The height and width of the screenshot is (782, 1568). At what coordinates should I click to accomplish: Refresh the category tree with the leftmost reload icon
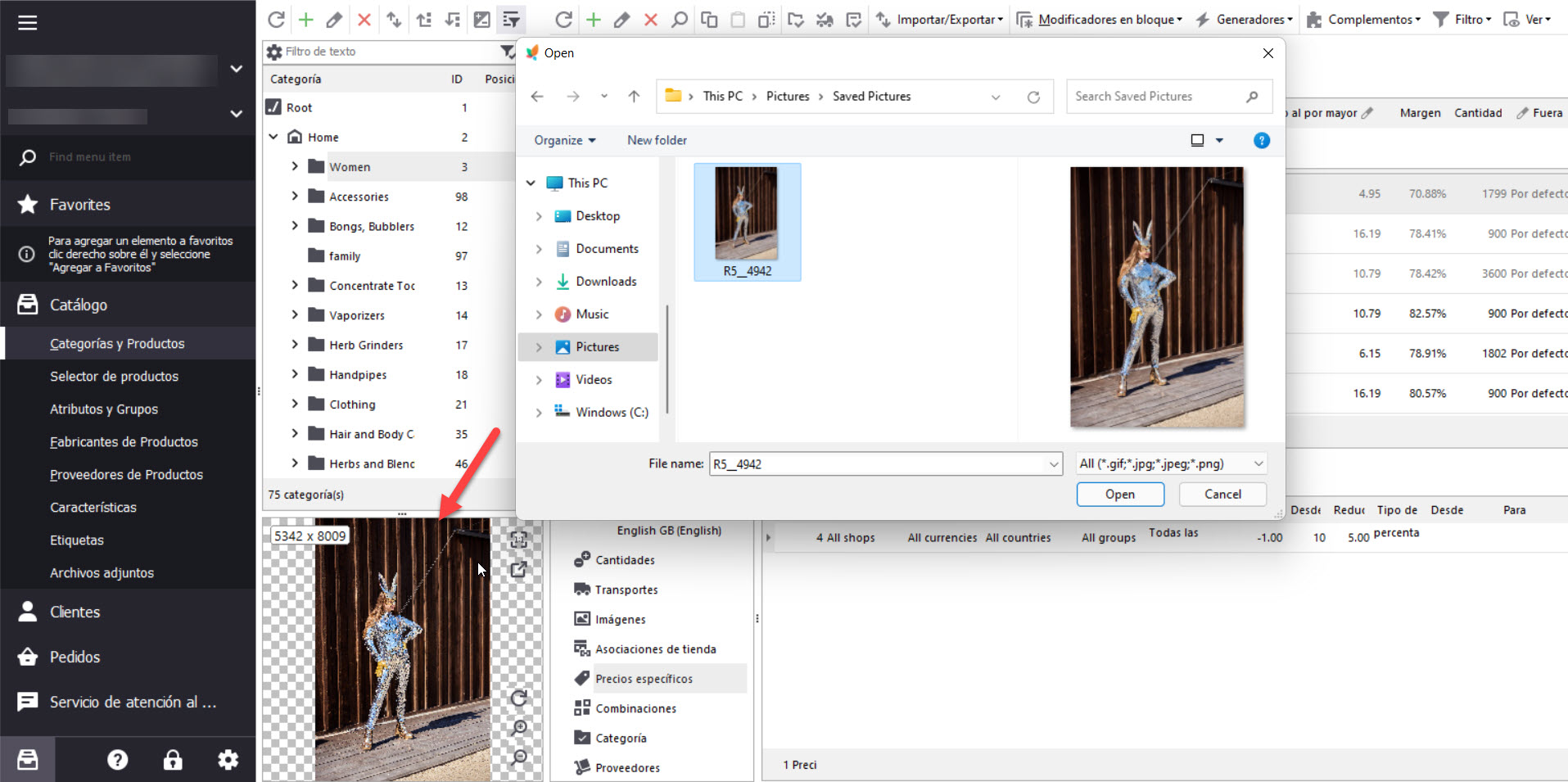[x=276, y=20]
